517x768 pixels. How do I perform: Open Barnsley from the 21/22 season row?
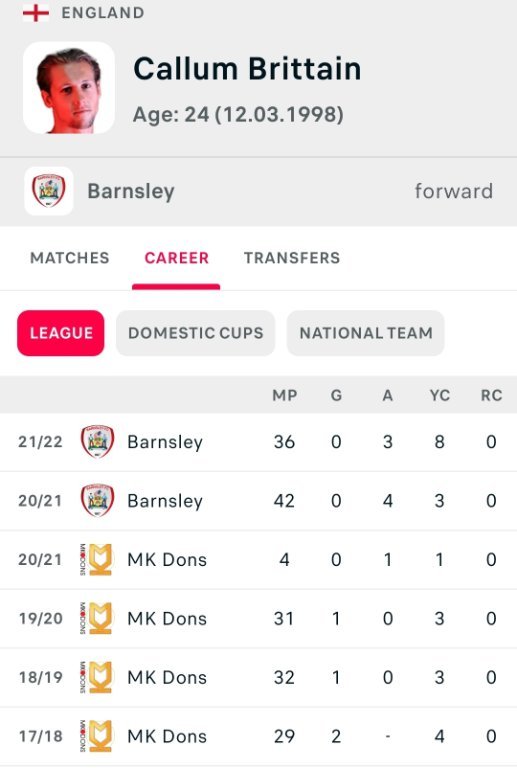coord(165,442)
